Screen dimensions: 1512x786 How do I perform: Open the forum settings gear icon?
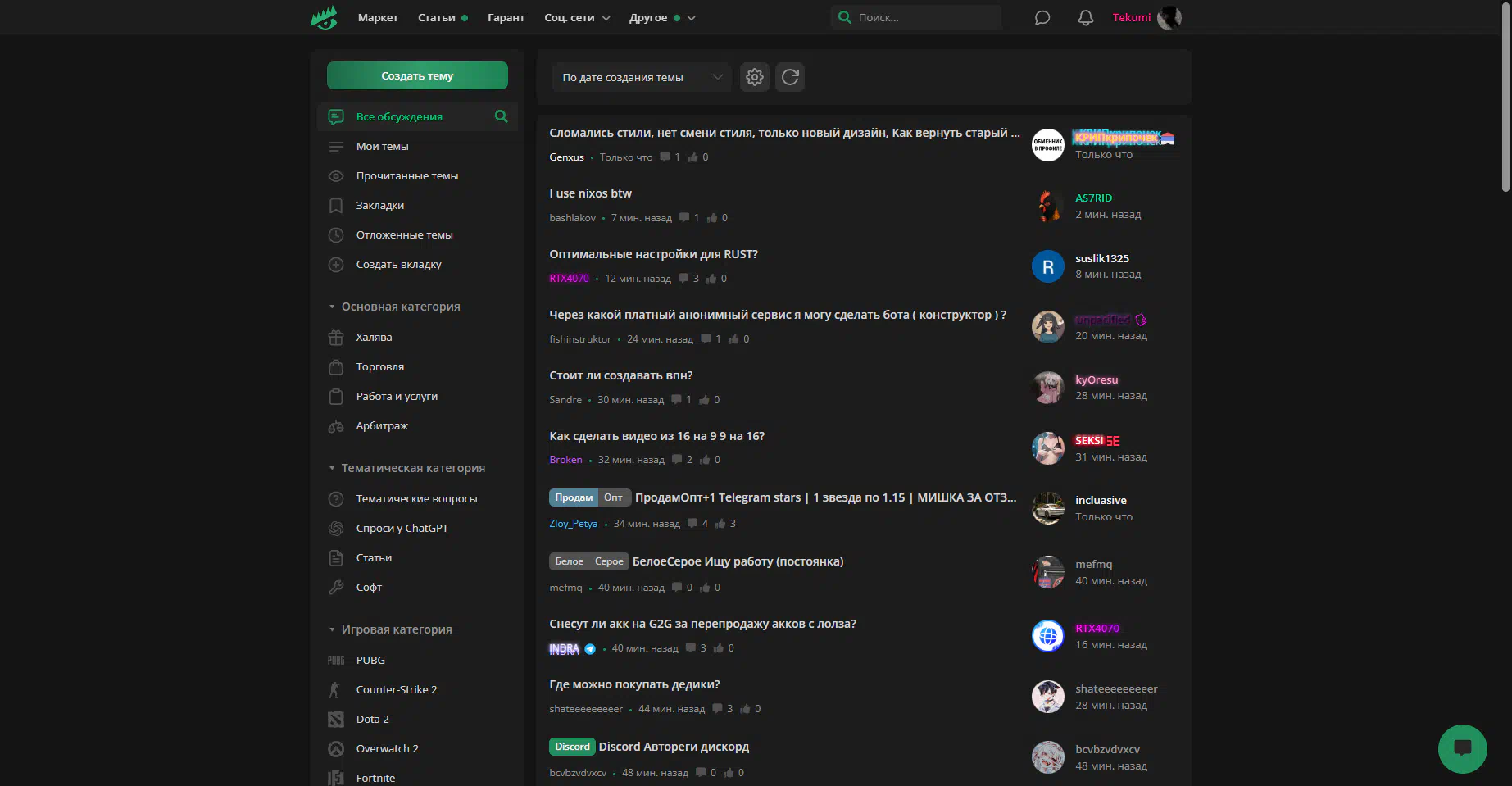(x=754, y=77)
